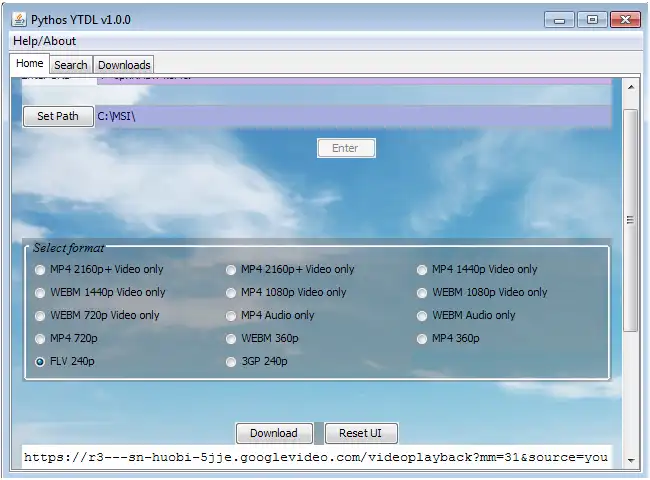Click the Pythos YTDL Java title bar icon
Screen dimensions: 650x480
19,19
